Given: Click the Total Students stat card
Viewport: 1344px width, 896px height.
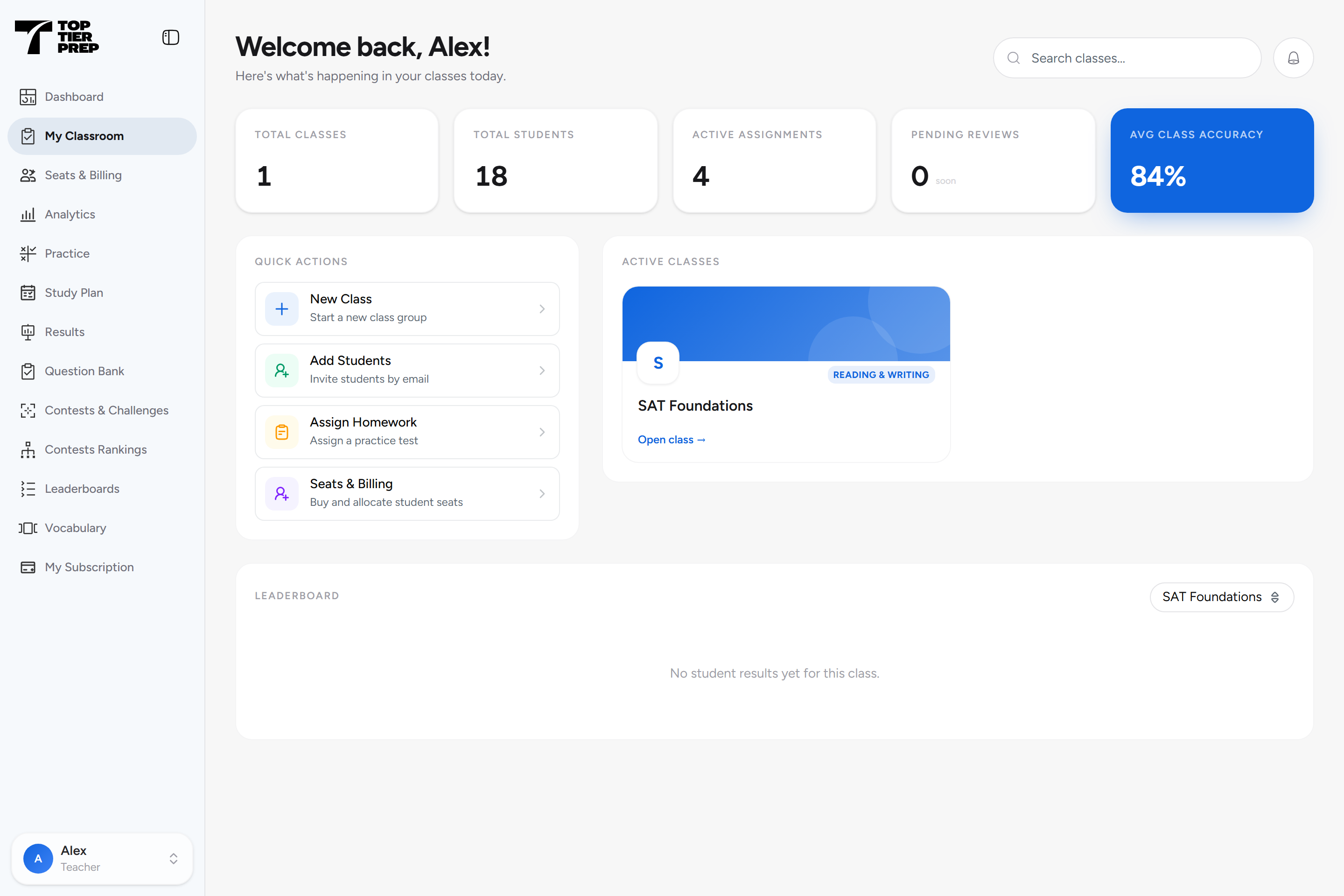Looking at the screenshot, I should tap(555, 161).
